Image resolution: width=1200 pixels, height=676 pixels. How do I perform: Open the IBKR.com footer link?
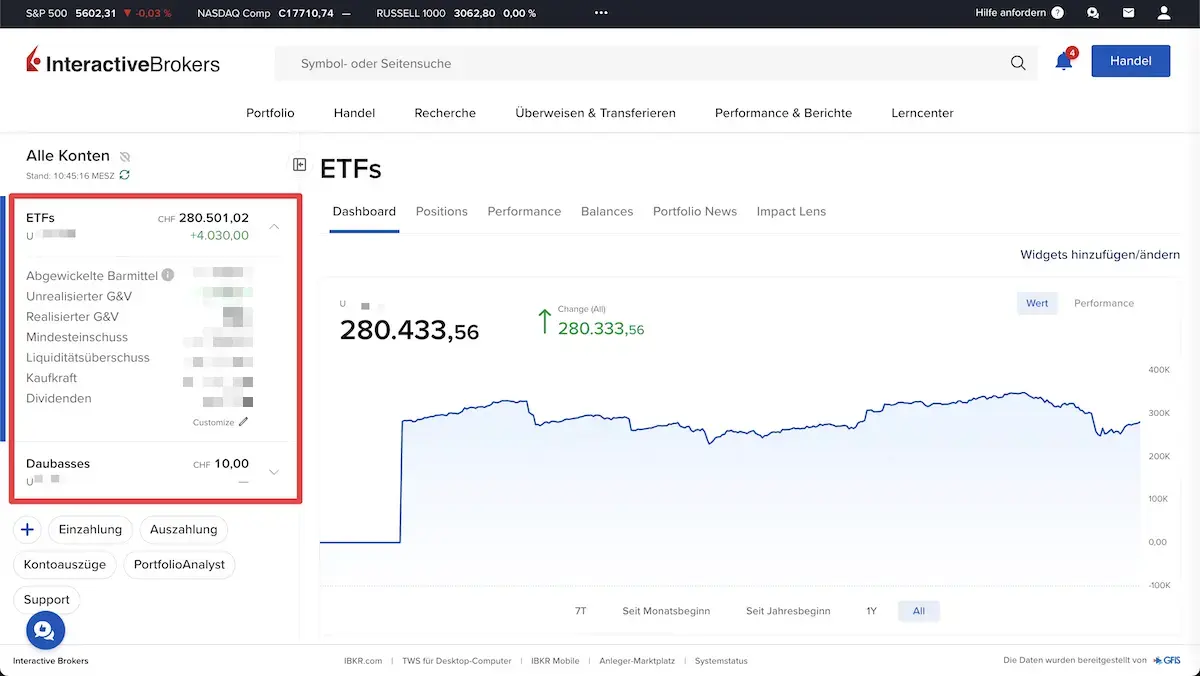click(x=362, y=661)
